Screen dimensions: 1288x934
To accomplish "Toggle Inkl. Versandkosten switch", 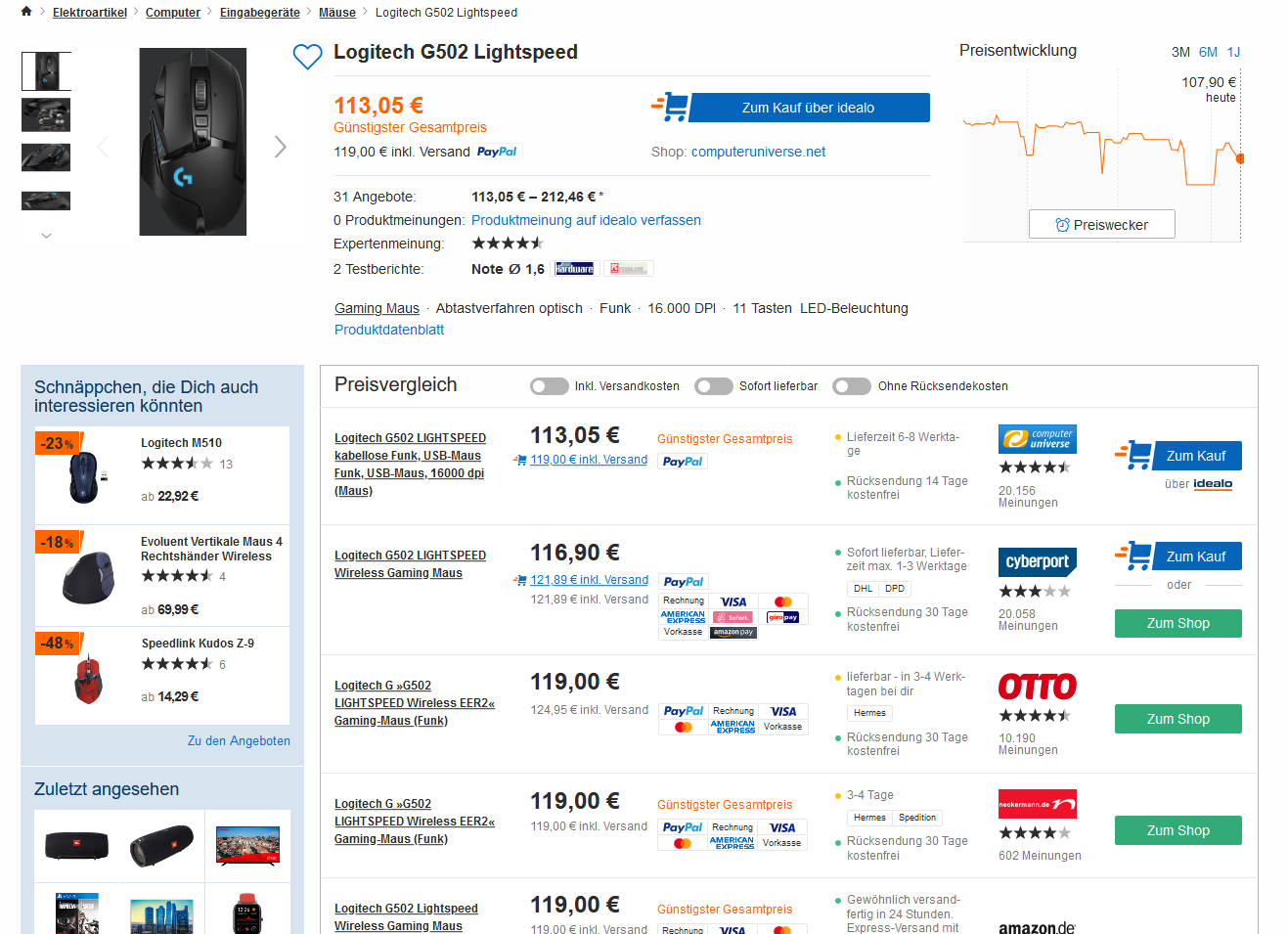I will point(550,386).
